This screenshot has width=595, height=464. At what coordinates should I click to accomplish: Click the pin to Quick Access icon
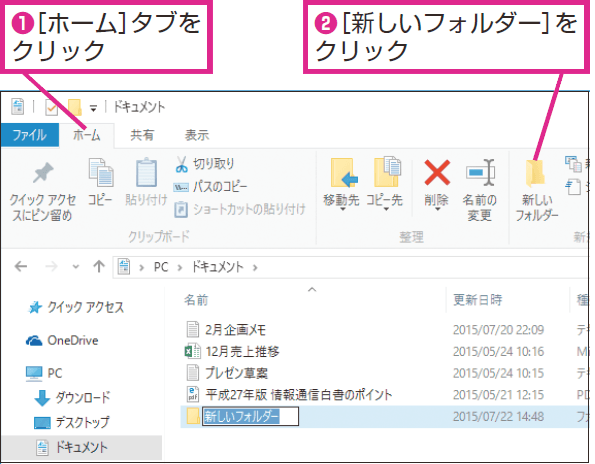[x=43, y=173]
